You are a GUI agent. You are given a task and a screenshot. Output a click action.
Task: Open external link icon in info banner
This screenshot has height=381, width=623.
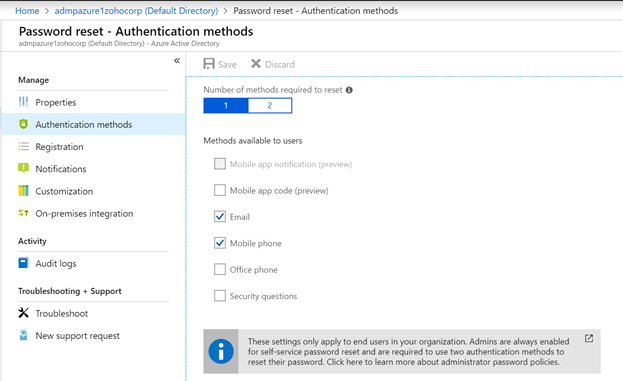click(x=589, y=338)
